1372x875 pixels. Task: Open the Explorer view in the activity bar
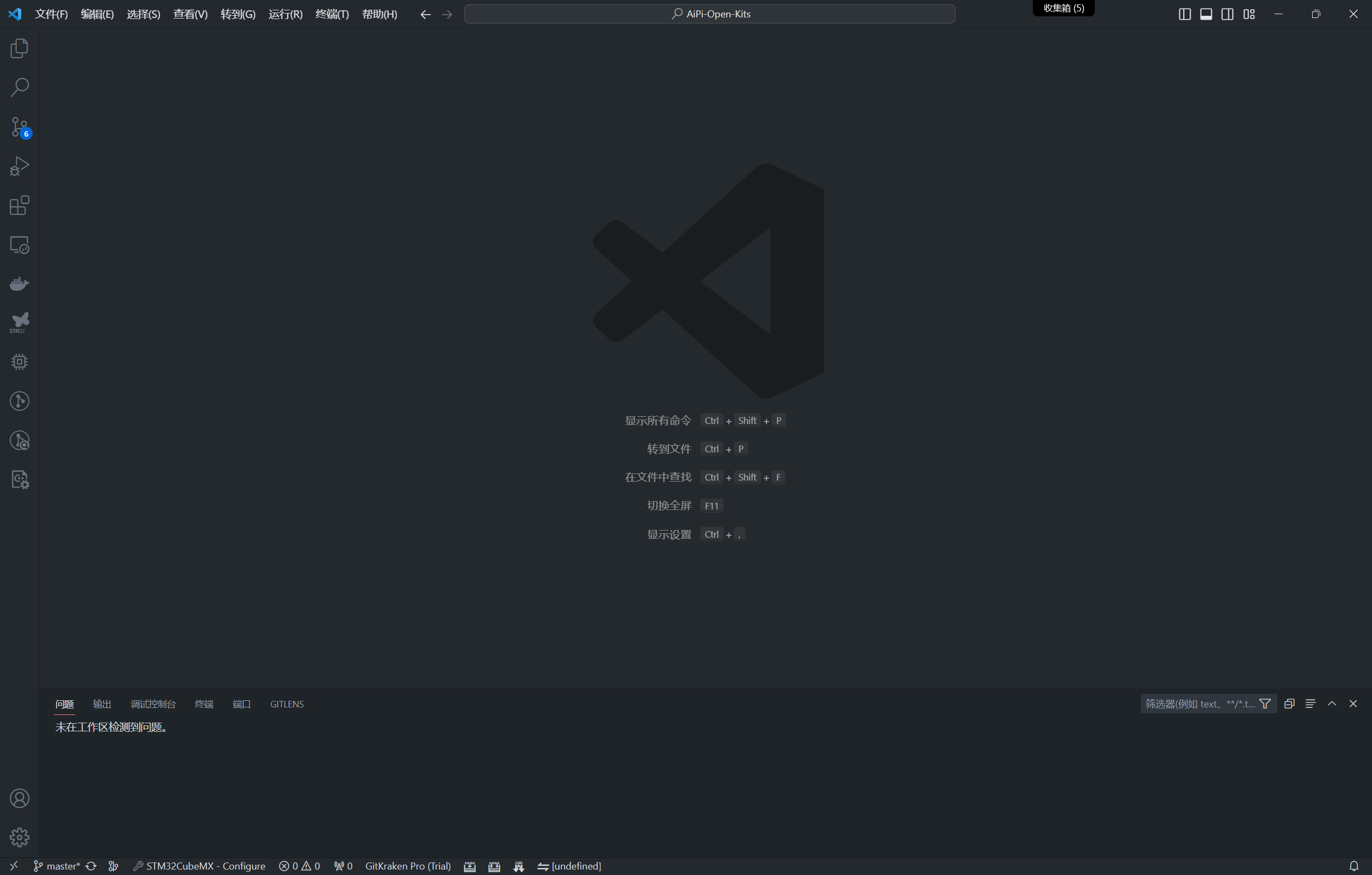click(20, 48)
